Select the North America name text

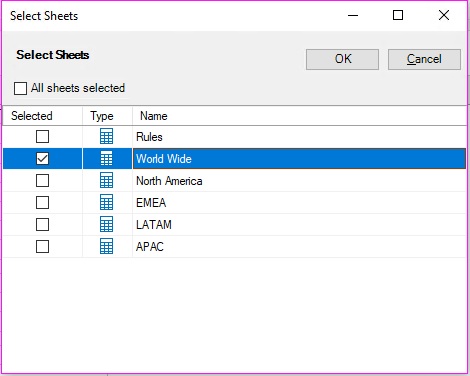169,181
